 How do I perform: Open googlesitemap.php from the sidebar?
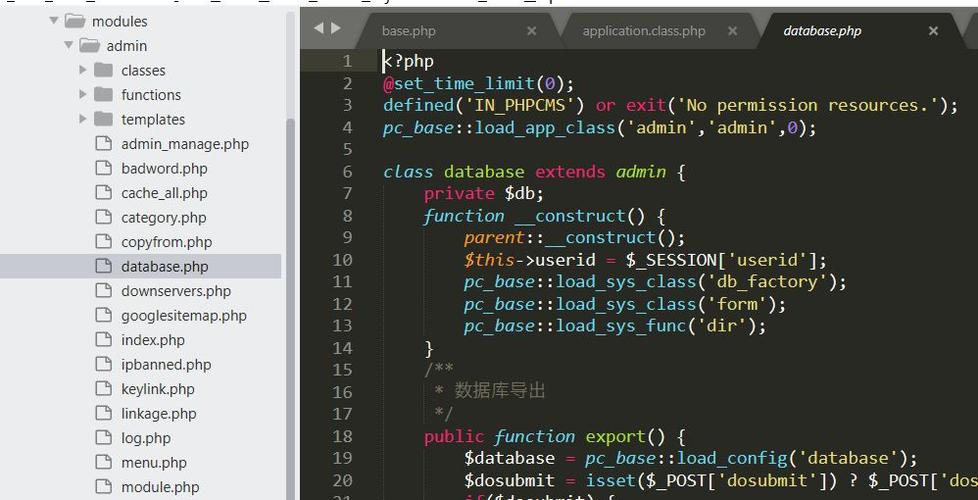184,315
